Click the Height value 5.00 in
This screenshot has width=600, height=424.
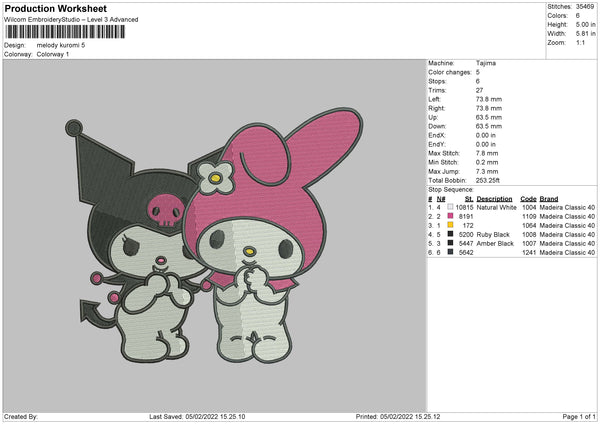pyautogui.click(x=585, y=24)
